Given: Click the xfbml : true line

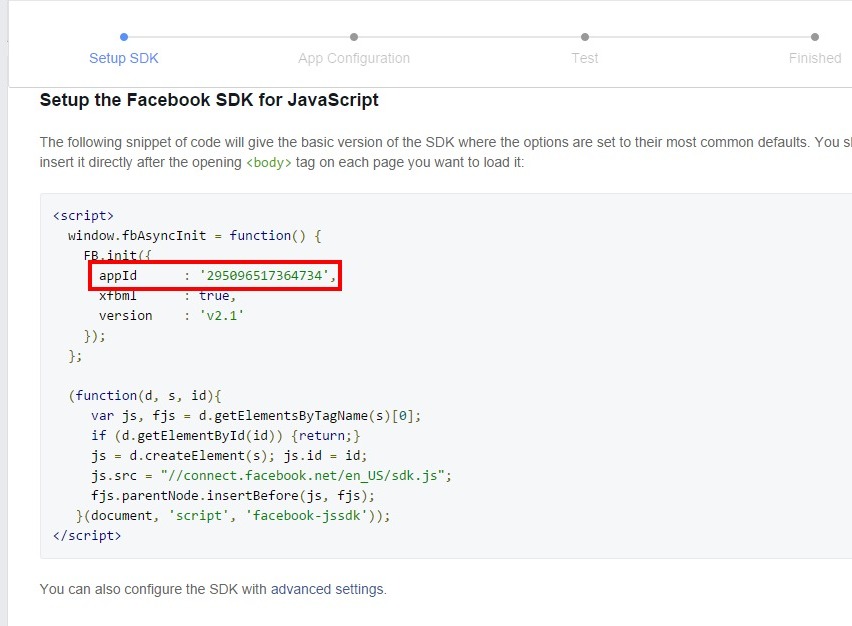Looking at the screenshot, I should pyautogui.click(x=167, y=296).
